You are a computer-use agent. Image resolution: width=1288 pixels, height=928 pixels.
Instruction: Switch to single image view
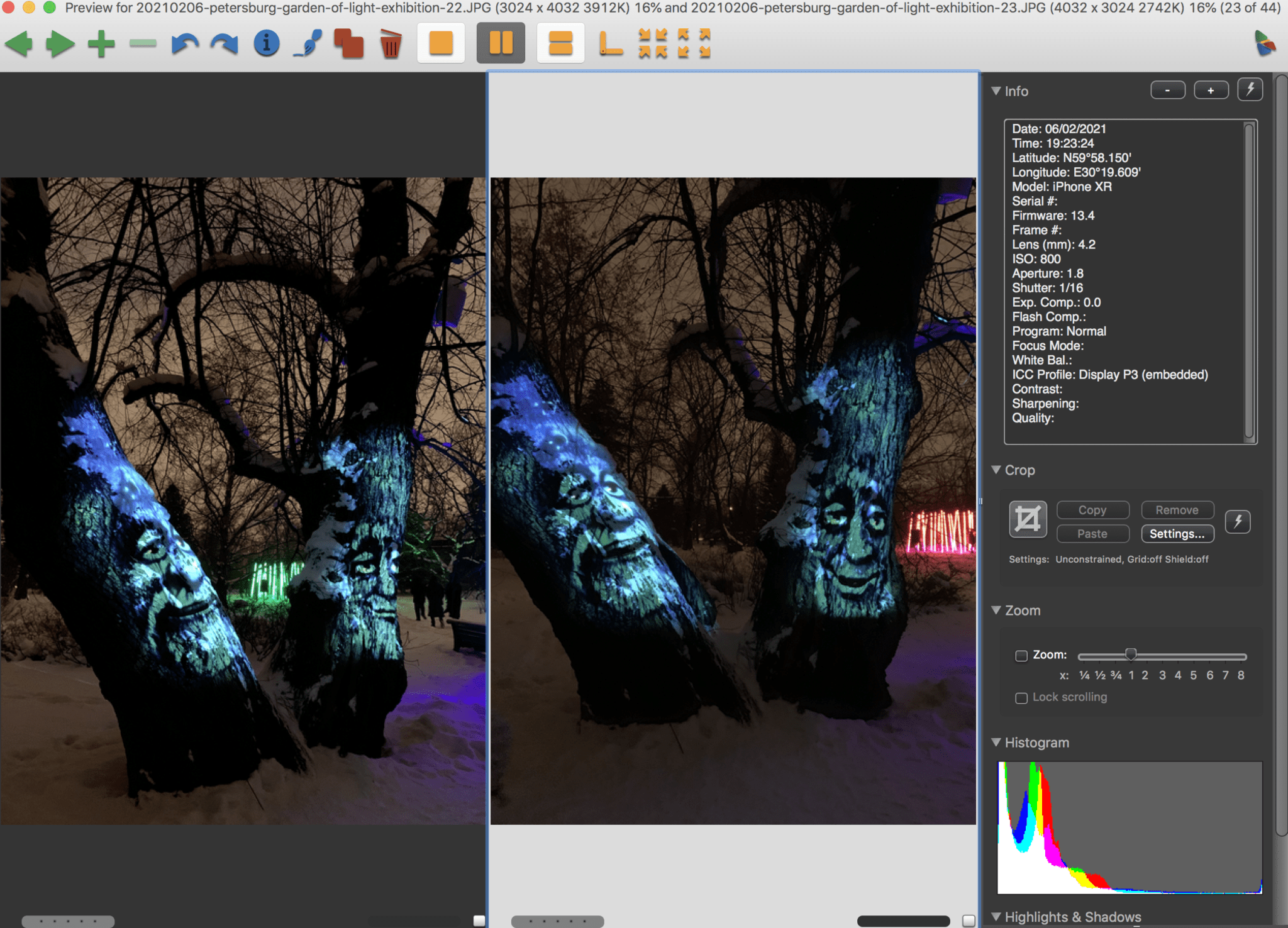[440, 42]
